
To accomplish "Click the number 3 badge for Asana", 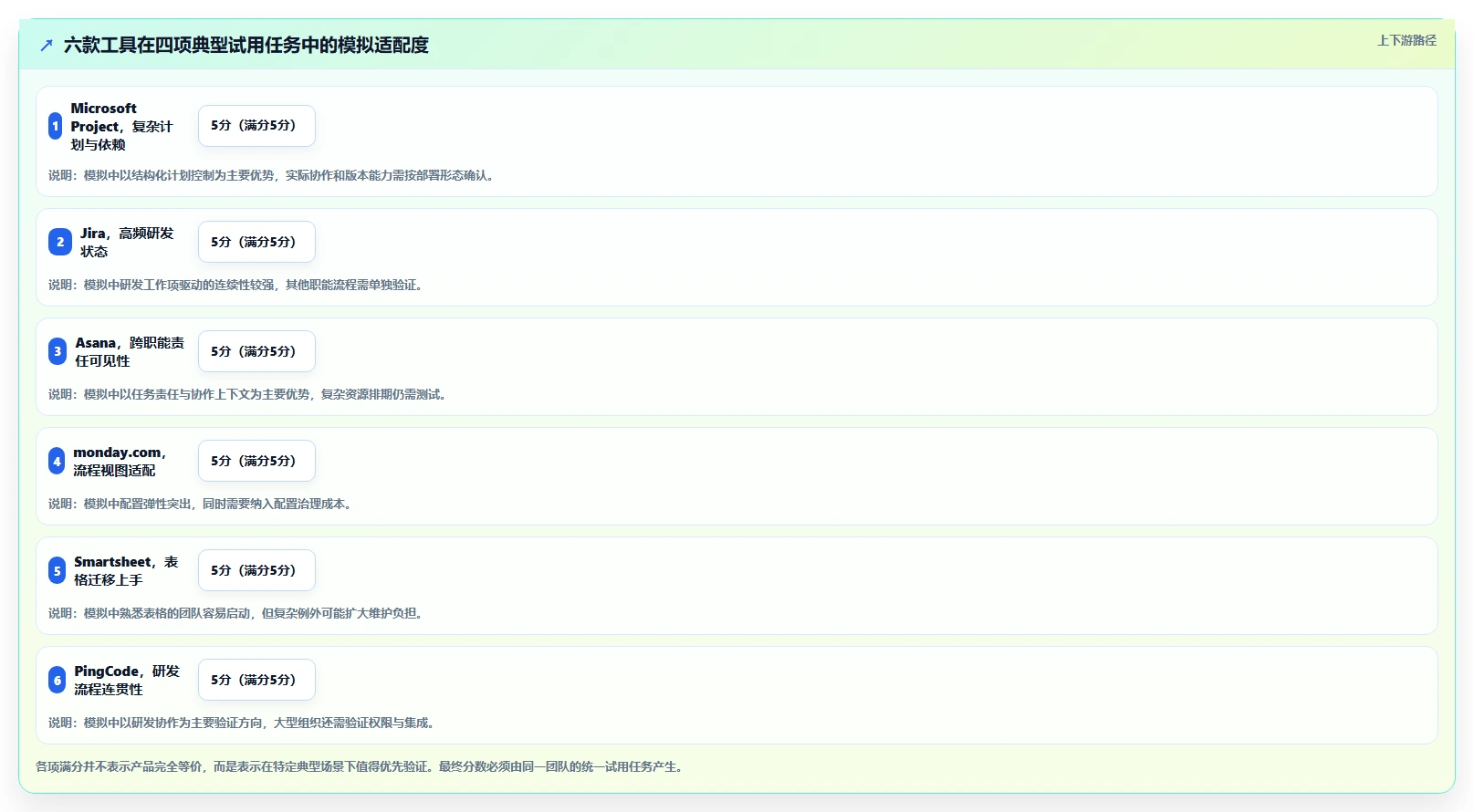I will click(x=57, y=351).
